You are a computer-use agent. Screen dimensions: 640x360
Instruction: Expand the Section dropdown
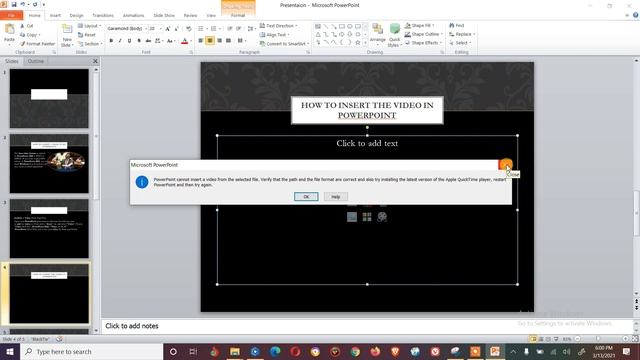90,44
